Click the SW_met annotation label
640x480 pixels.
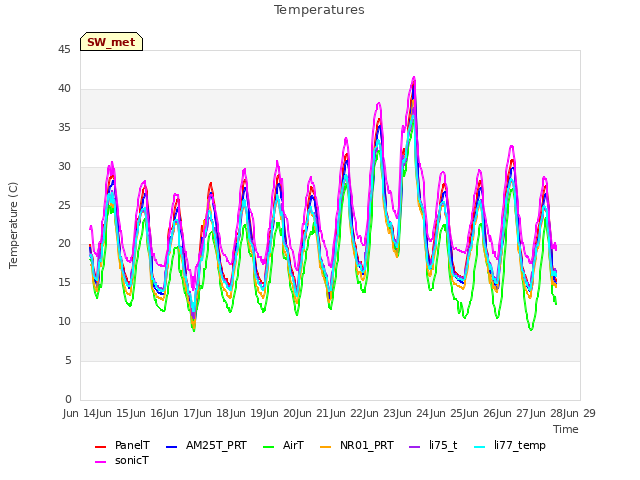pyautogui.click(x=111, y=42)
